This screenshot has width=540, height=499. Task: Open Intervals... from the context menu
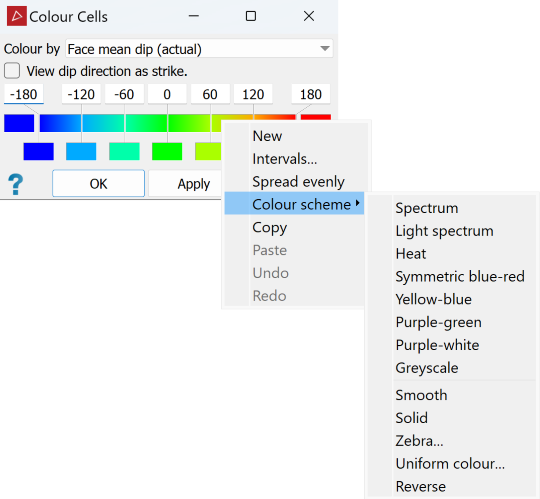(284, 159)
